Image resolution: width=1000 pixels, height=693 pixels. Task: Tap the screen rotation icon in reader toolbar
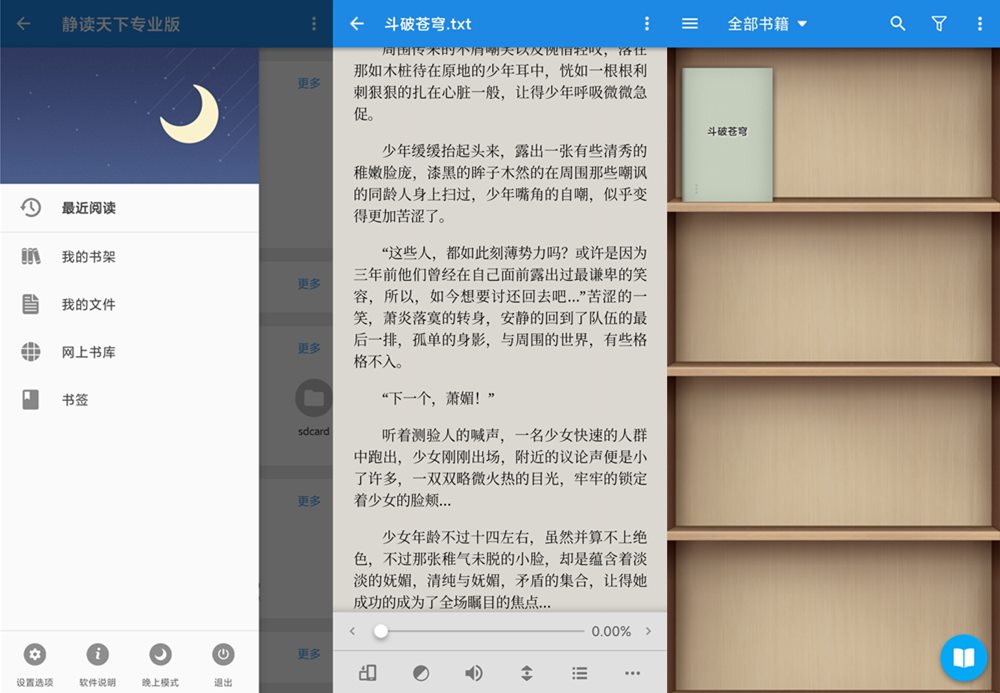[x=367, y=673]
